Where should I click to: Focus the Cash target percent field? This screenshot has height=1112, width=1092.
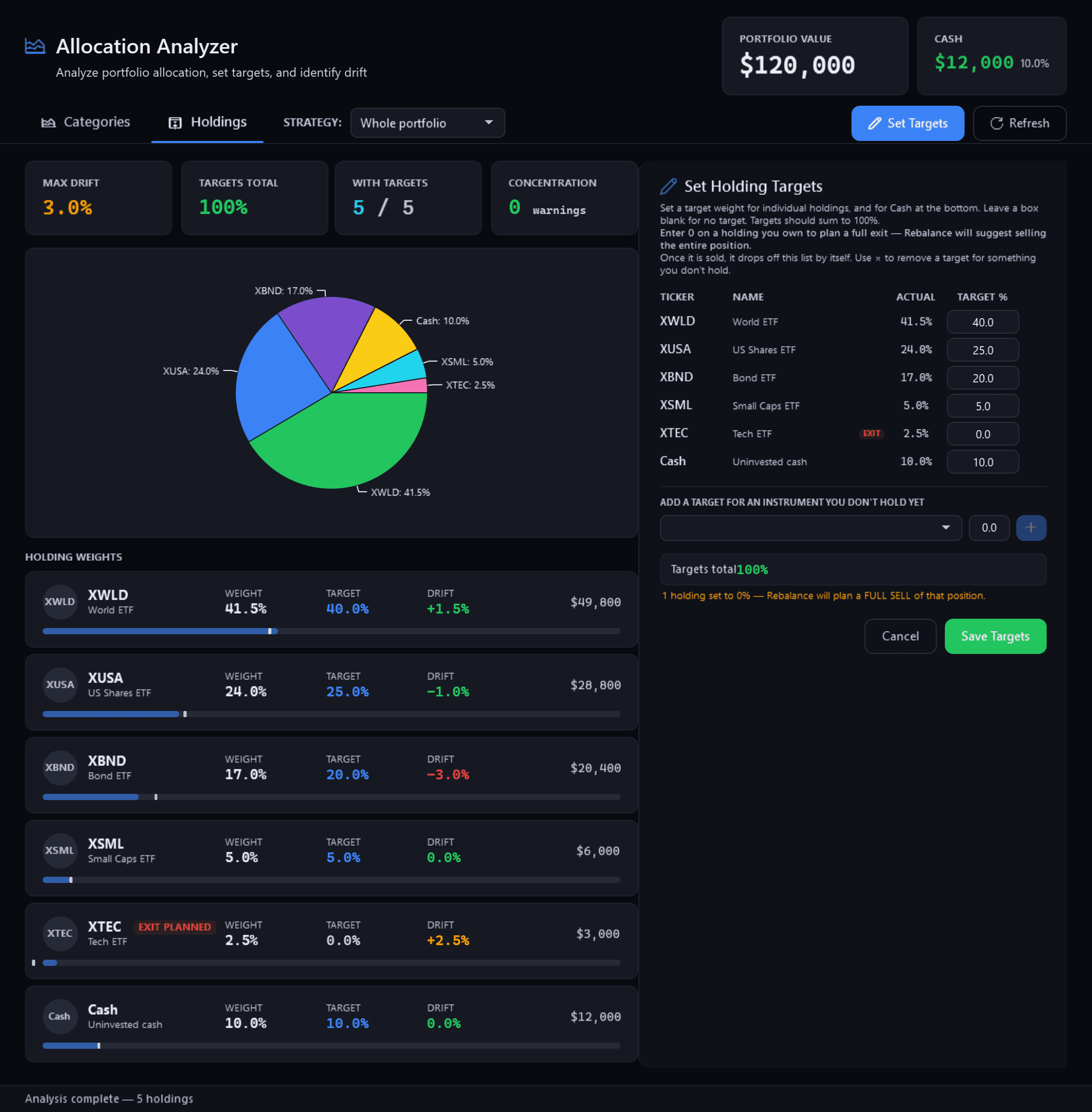point(983,462)
